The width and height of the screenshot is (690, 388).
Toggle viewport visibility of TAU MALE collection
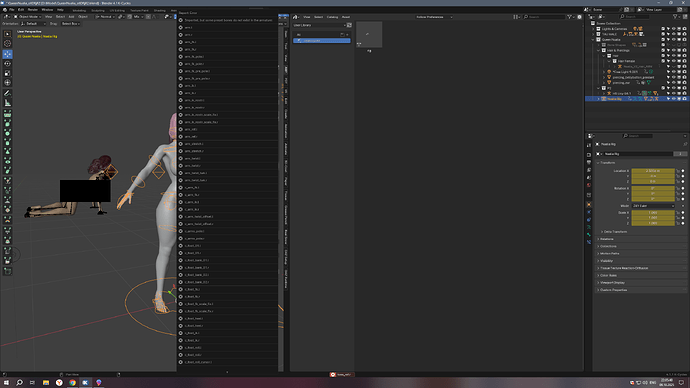coord(673,34)
